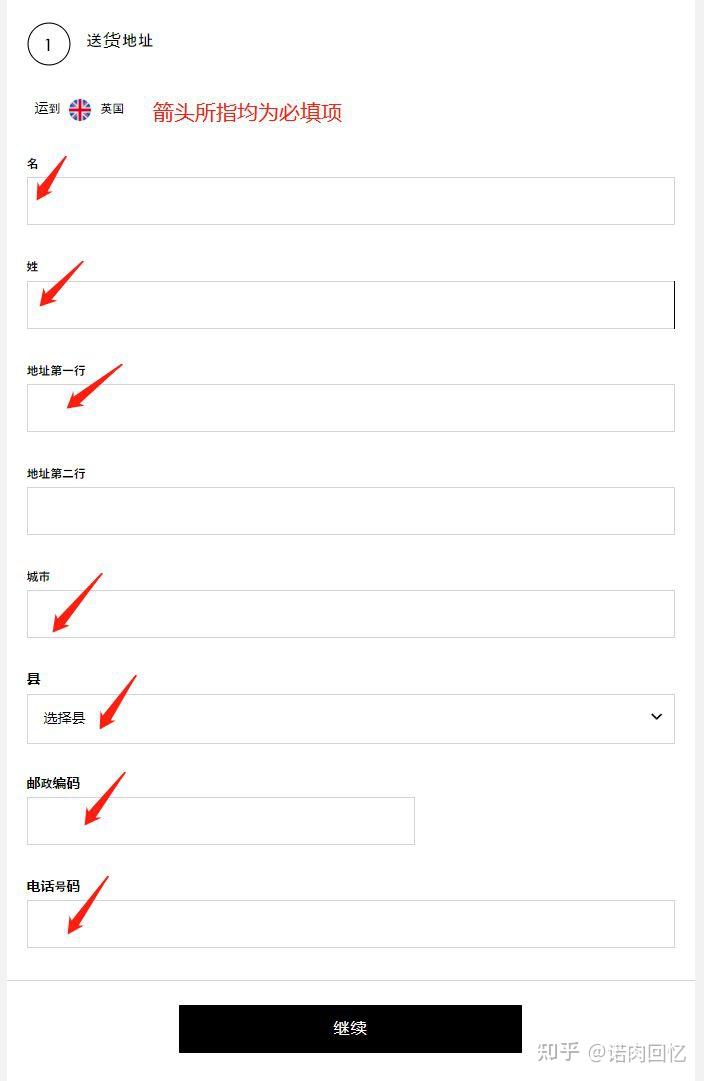The image size is (704, 1081).
Task: Click the 运到 label text
Action: (47, 109)
